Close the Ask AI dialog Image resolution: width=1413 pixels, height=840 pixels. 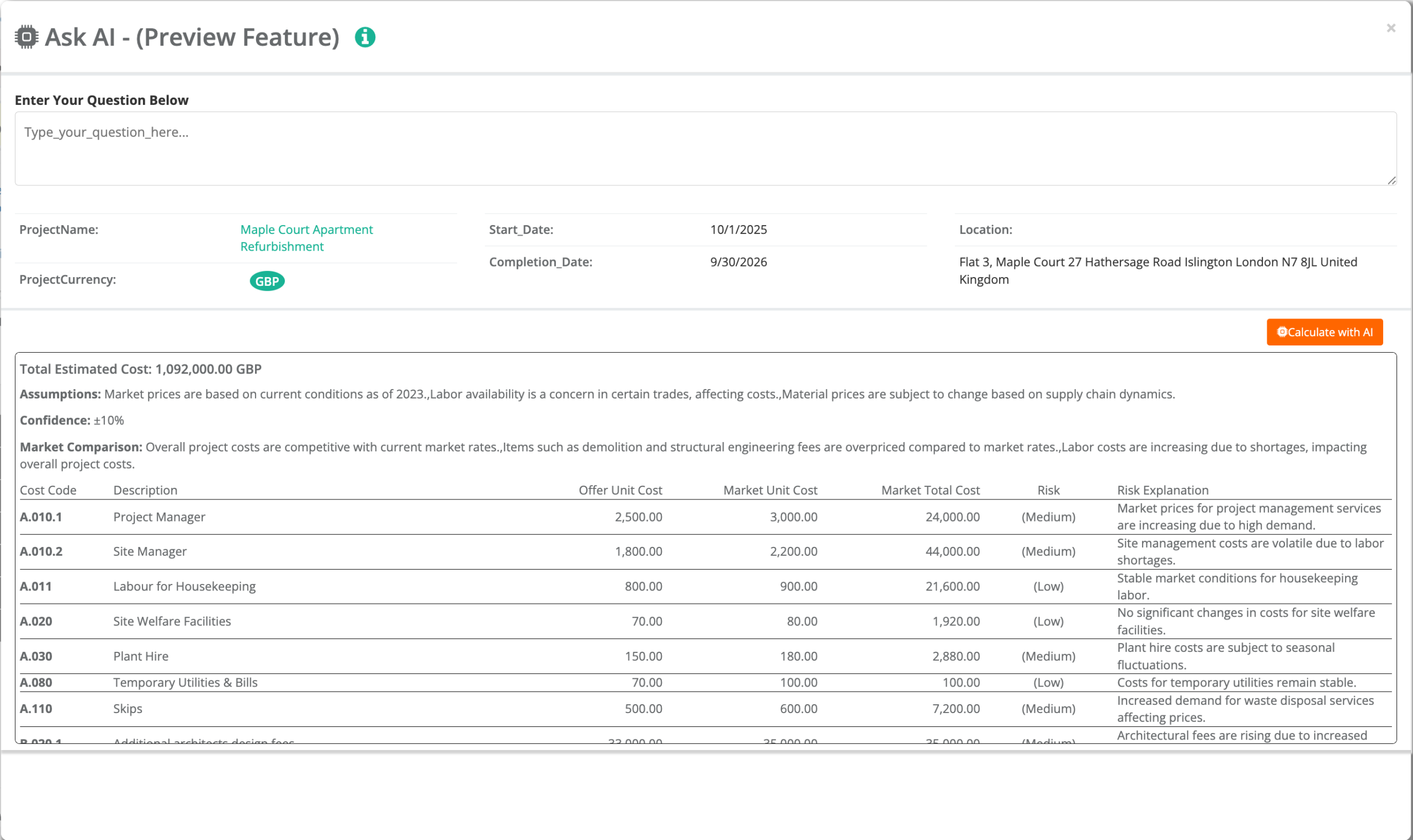[x=1390, y=28]
